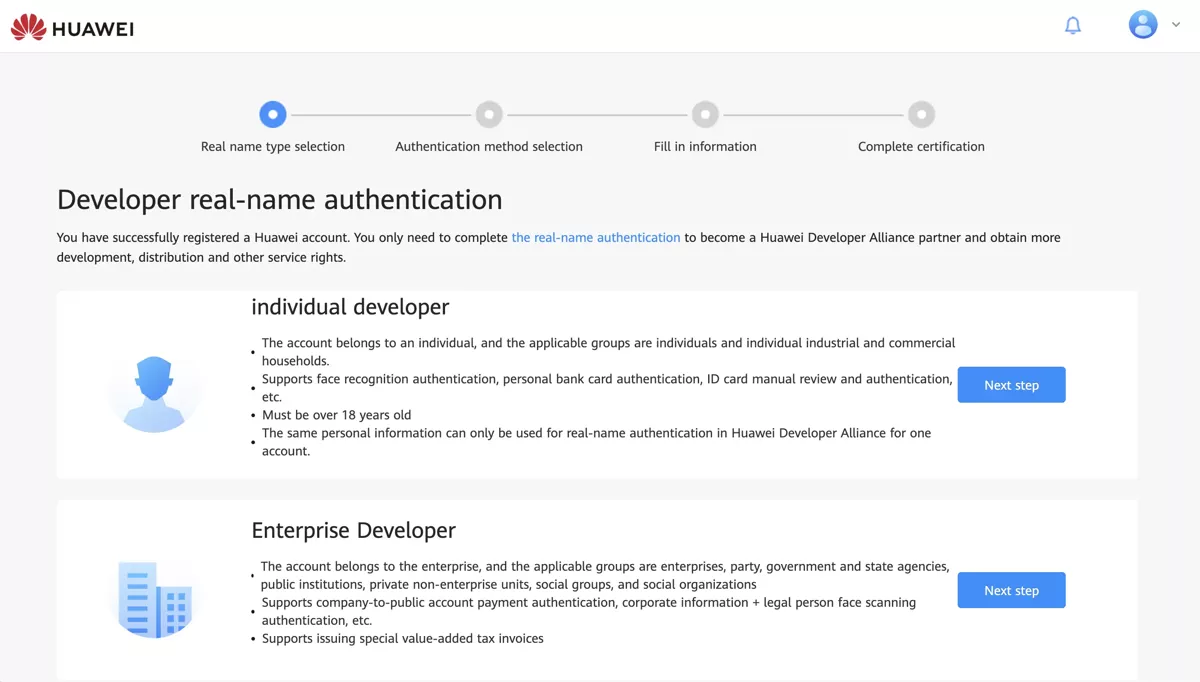
Task: Open the notifications bell
Action: click(1073, 26)
